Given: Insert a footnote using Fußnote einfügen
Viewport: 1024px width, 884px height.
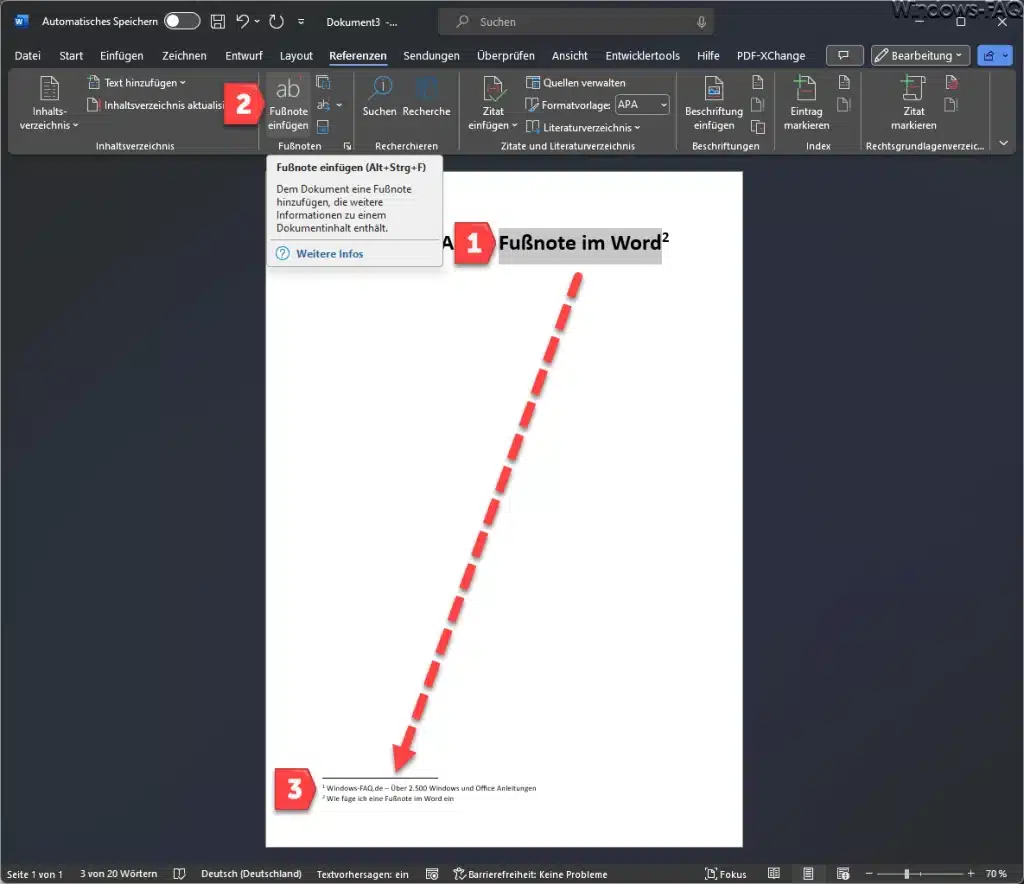Looking at the screenshot, I should [x=288, y=104].
